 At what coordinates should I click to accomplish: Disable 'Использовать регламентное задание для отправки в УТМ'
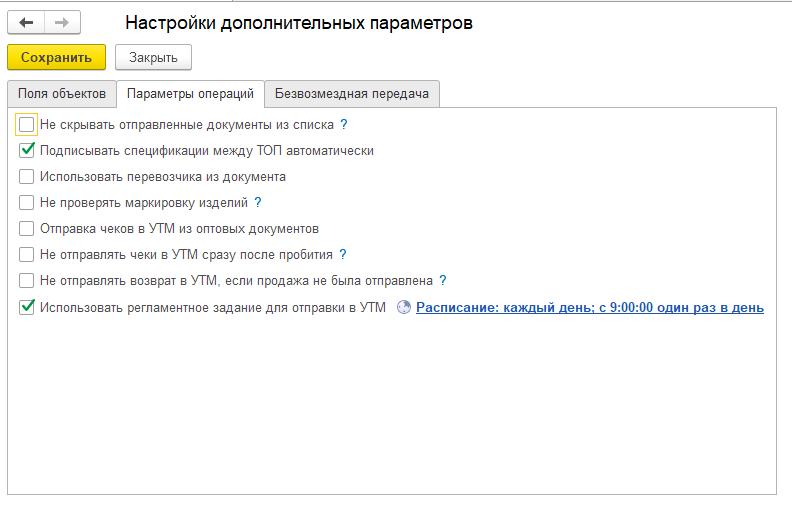(x=26, y=307)
